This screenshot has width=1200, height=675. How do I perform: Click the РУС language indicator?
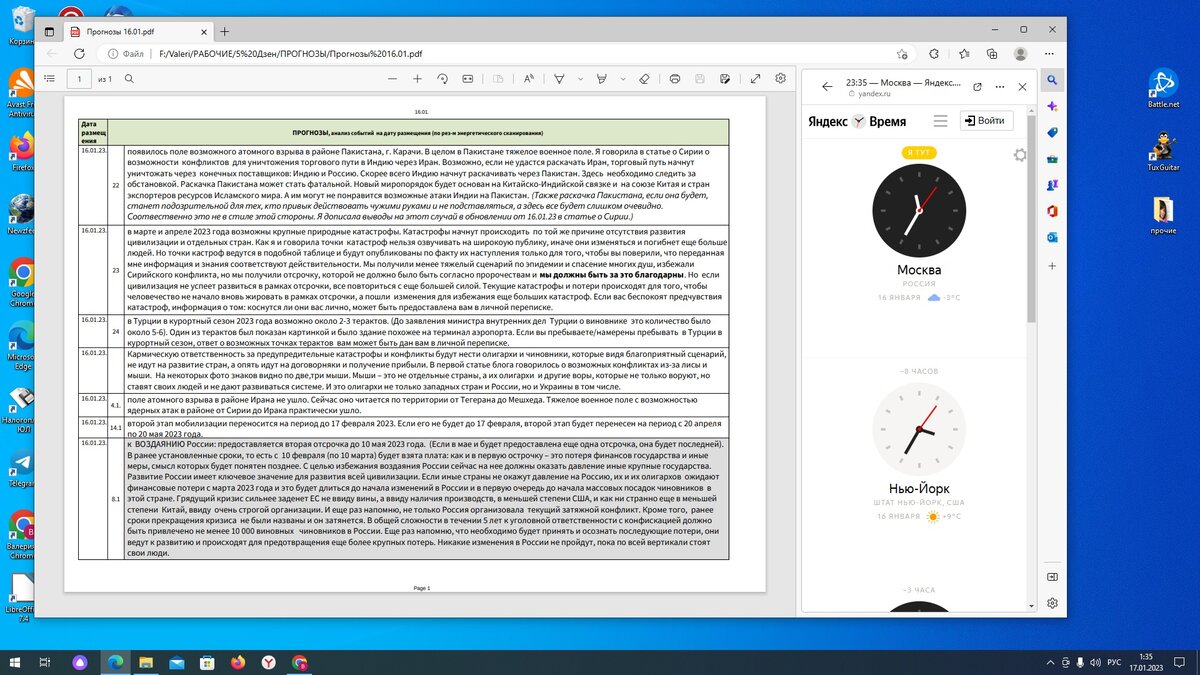(x=1113, y=662)
